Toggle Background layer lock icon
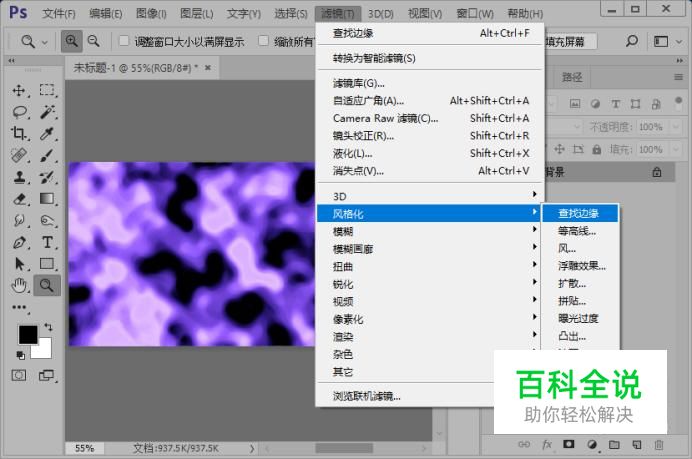The image size is (692, 459). coord(657,172)
